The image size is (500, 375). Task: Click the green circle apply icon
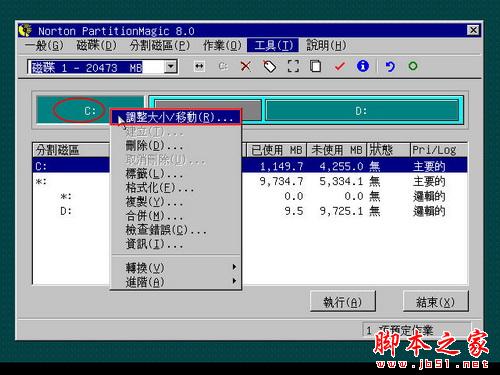point(413,66)
